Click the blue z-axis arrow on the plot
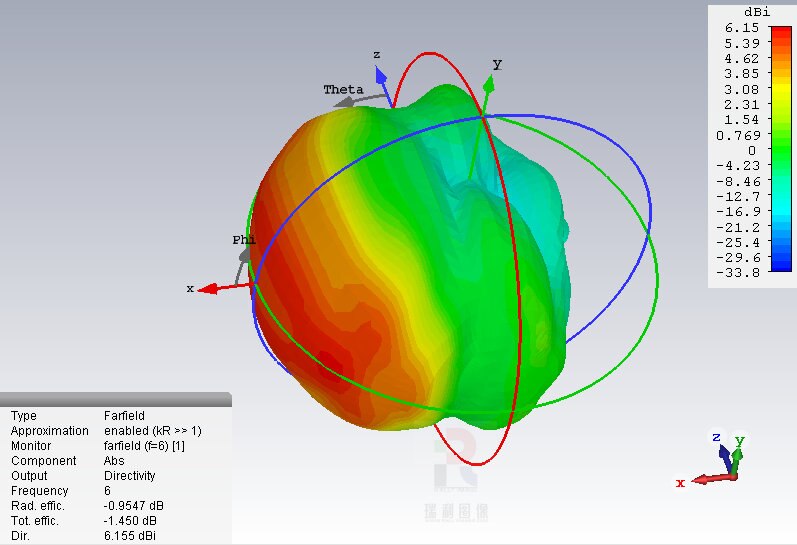The width and height of the screenshot is (797, 545). click(x=381, y=76)
